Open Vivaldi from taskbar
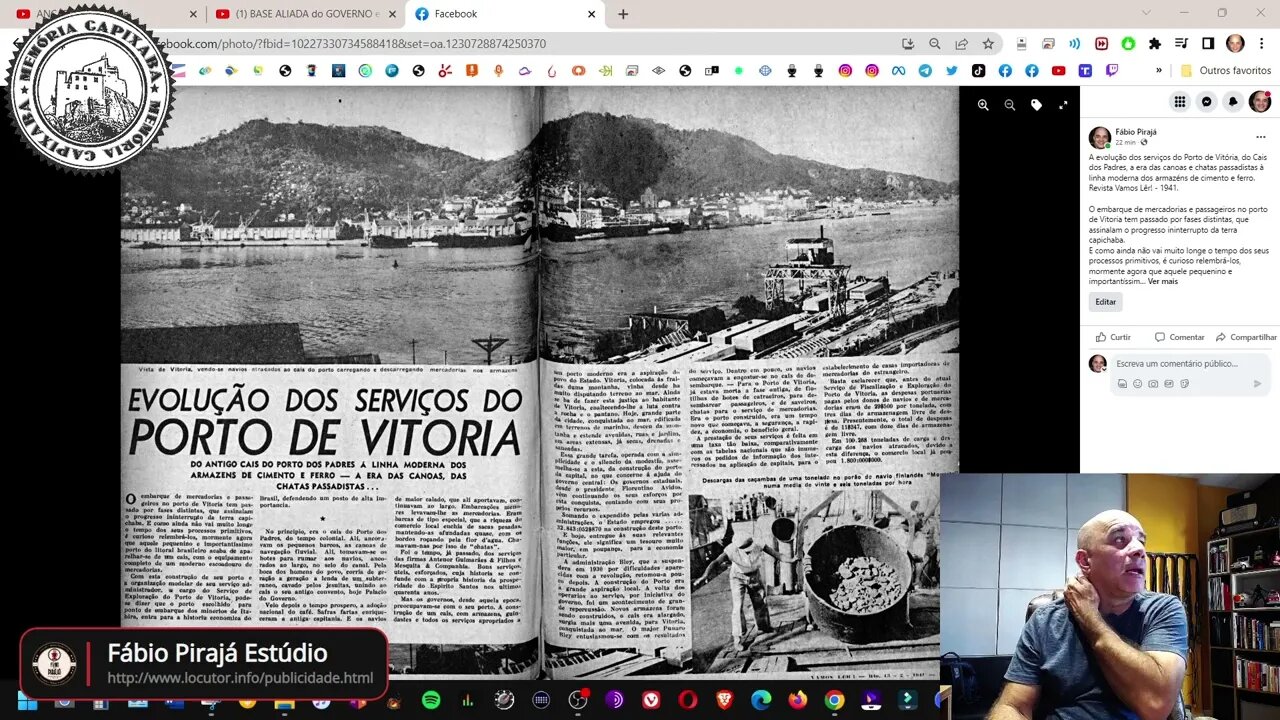This screenshot has height=720, width=1280. click(x=651, y=700)
